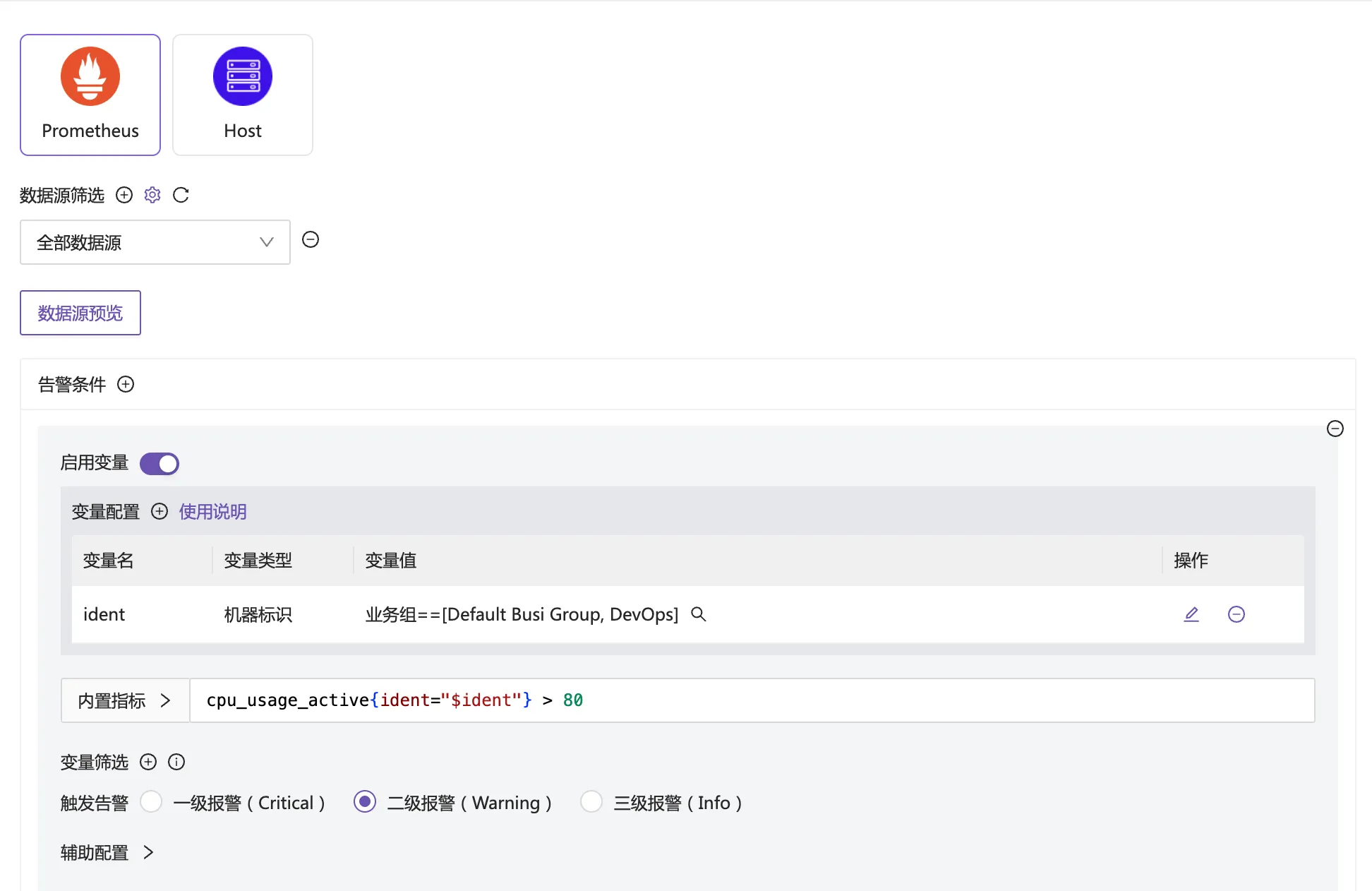
Task: Select 一级报警 (Critical) radio button
Action: 151,802
